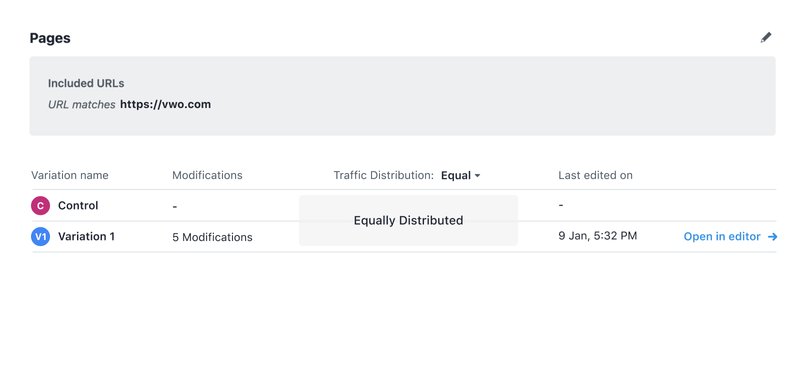Click the magenta C badge for Control
The height and width of the screenshot is (380, 800).
tap(40, 206)
